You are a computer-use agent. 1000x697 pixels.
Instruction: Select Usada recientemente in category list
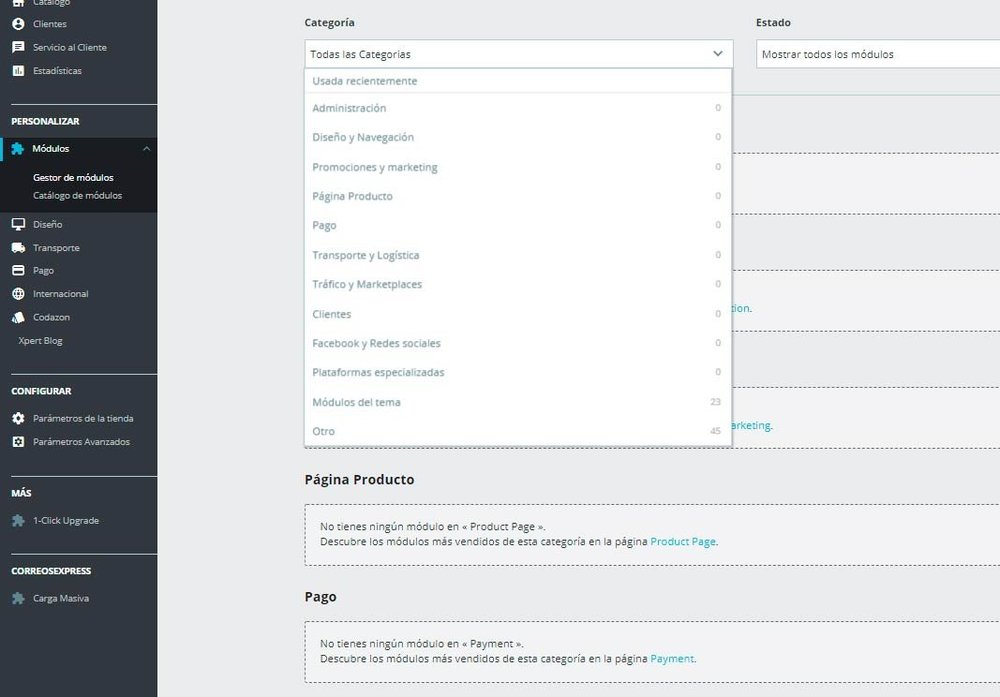pos(518,81)
